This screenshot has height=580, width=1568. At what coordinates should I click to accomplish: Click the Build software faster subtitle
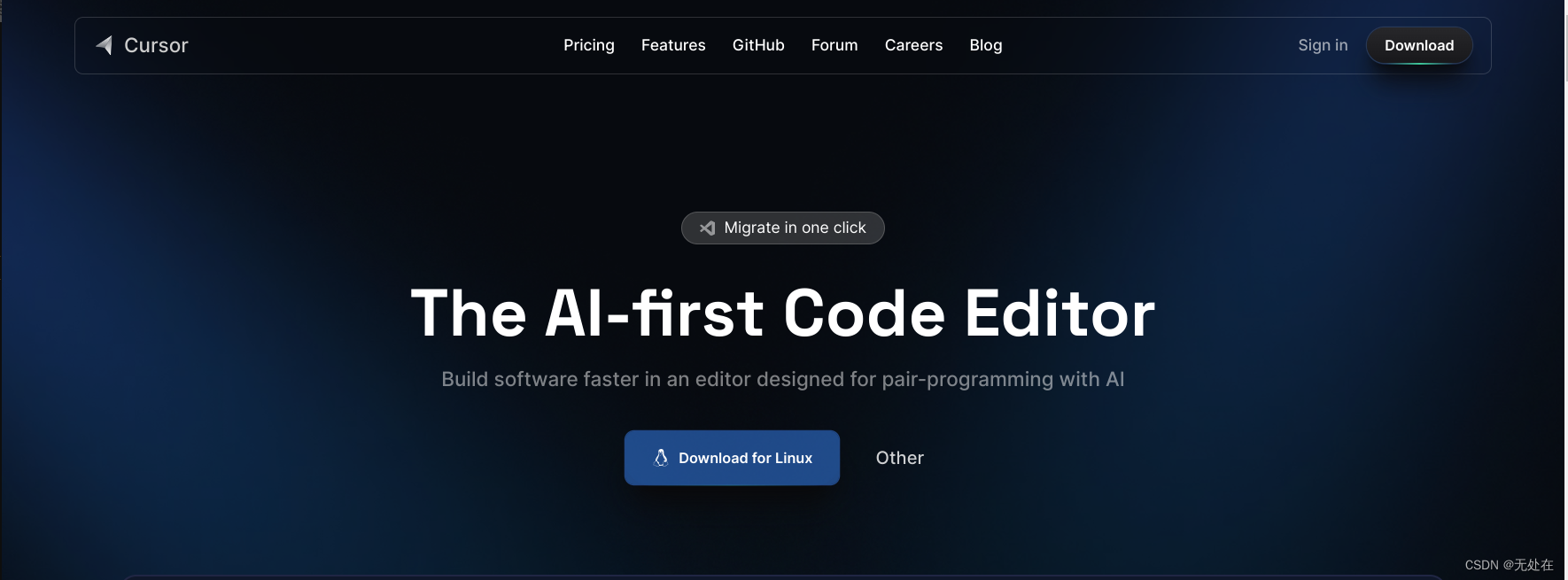pyautogui.click(x=783, y=379)
